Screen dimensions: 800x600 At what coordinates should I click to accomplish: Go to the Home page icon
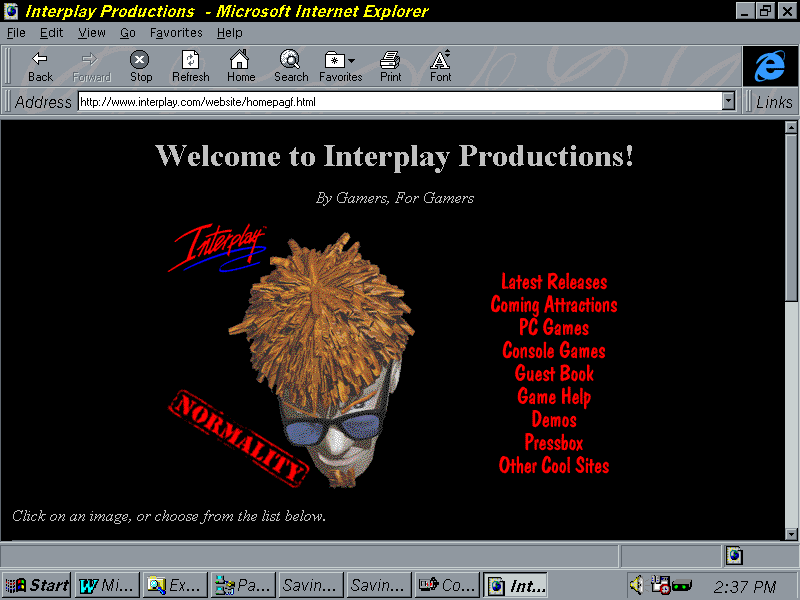tap(240, 66)
